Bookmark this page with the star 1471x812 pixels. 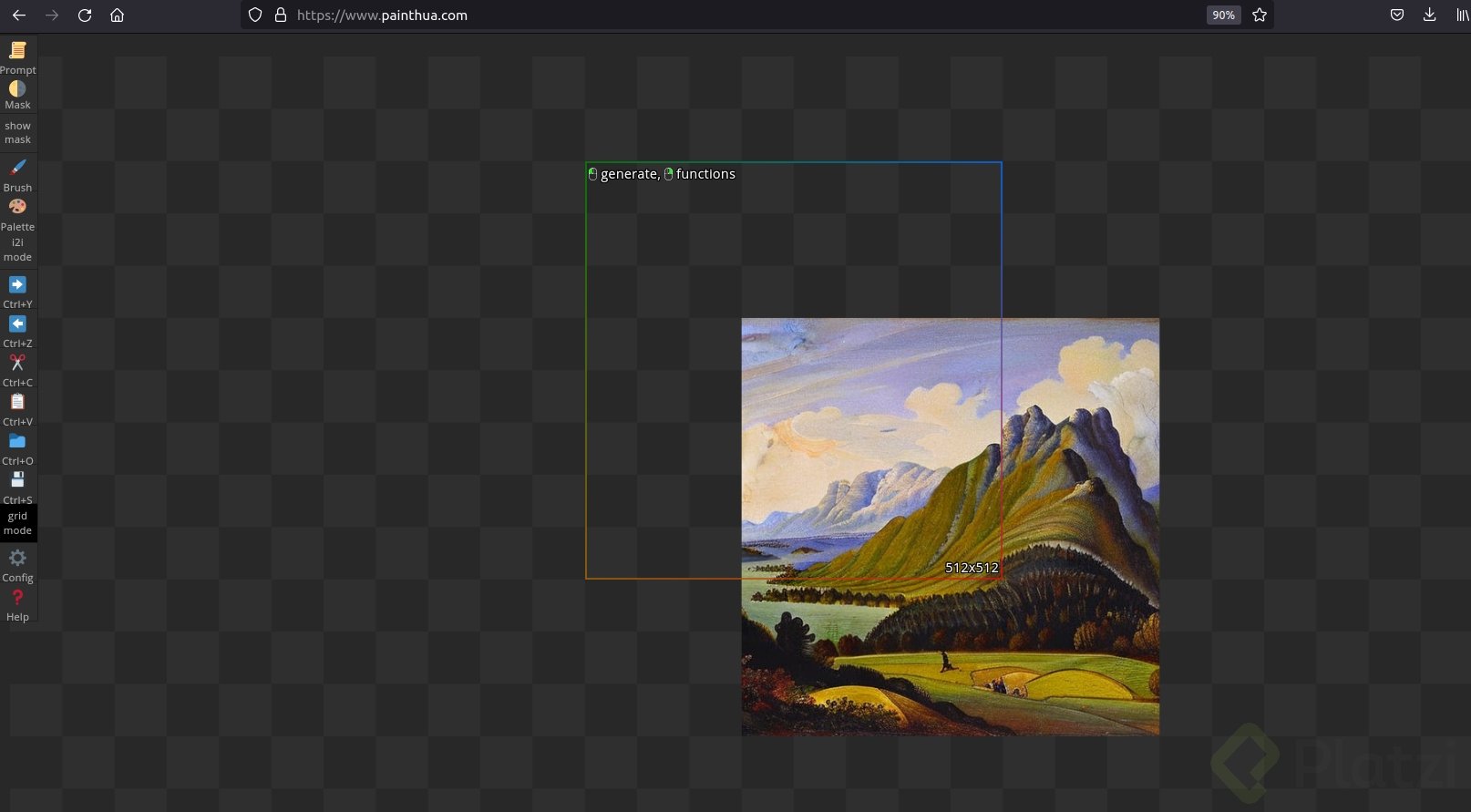coord(1260,15)
